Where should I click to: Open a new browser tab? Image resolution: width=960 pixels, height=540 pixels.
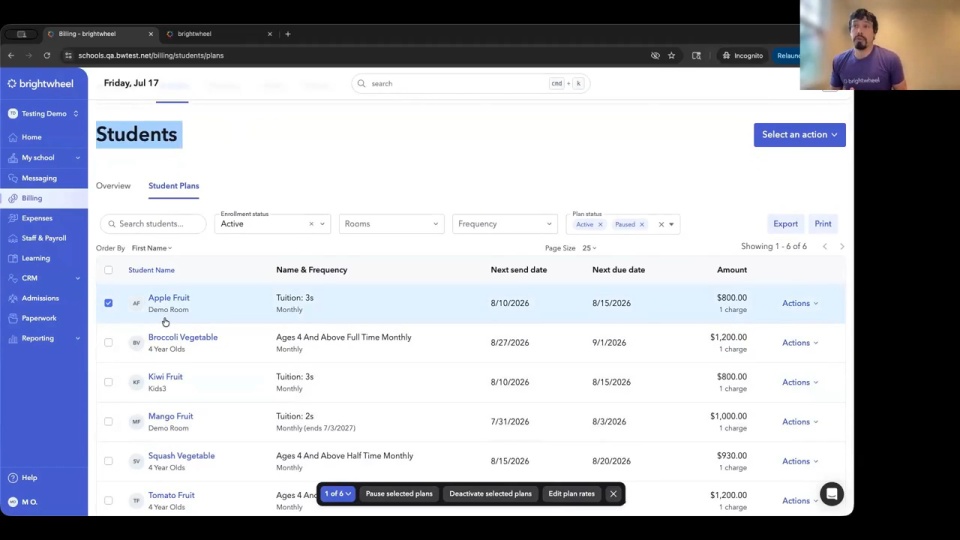(x=288, y=34)
